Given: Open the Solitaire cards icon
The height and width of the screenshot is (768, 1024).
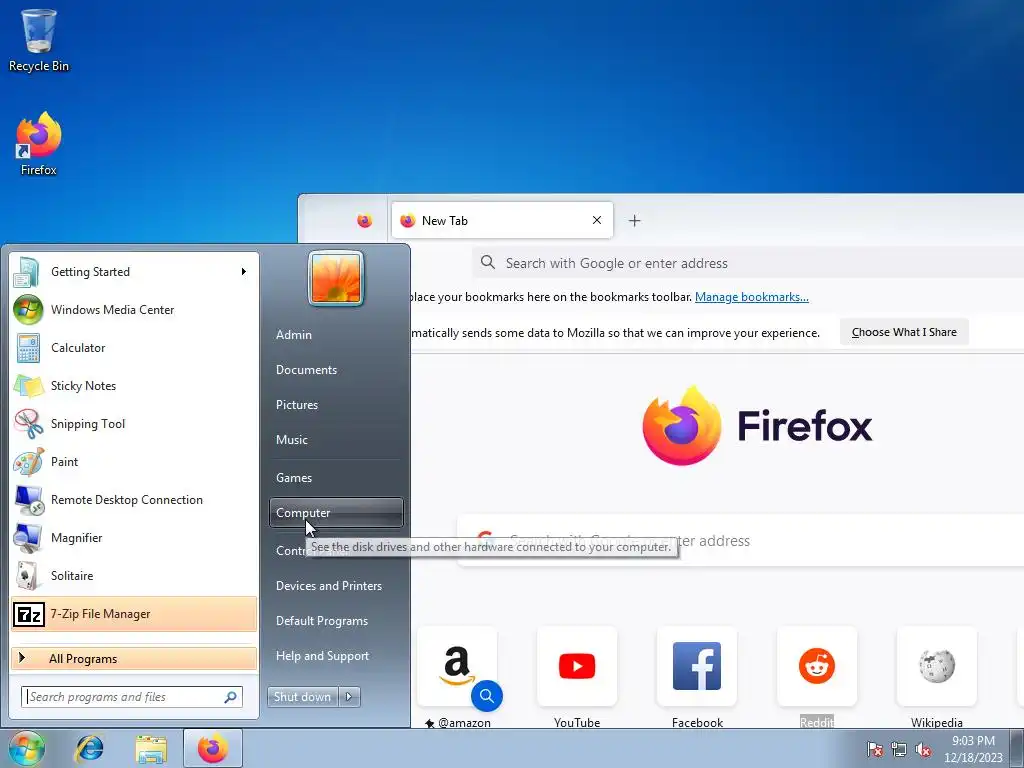Looking at the screenshot, I should click(x=28, y=575).
